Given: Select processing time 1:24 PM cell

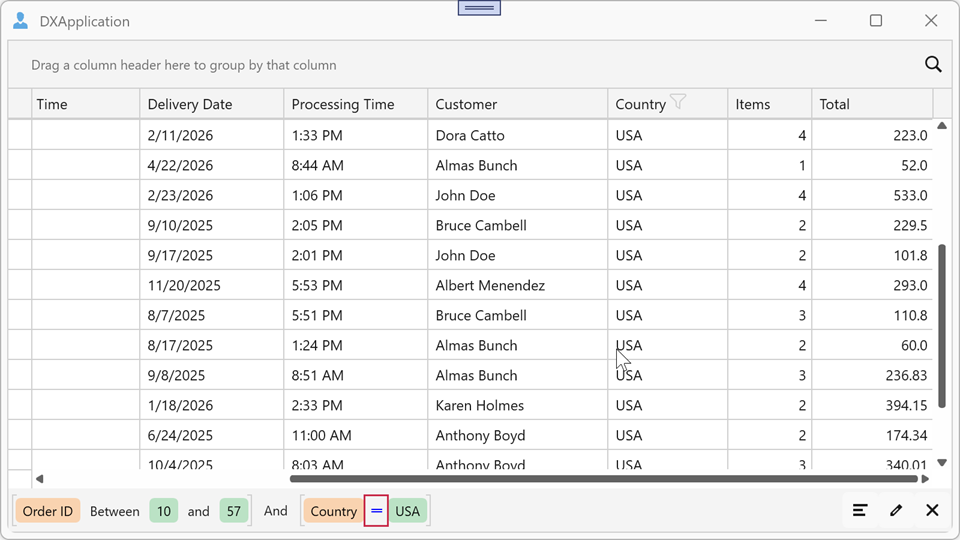Looking at the screenshot, I should pyautogui.click(x=356, y=345).
